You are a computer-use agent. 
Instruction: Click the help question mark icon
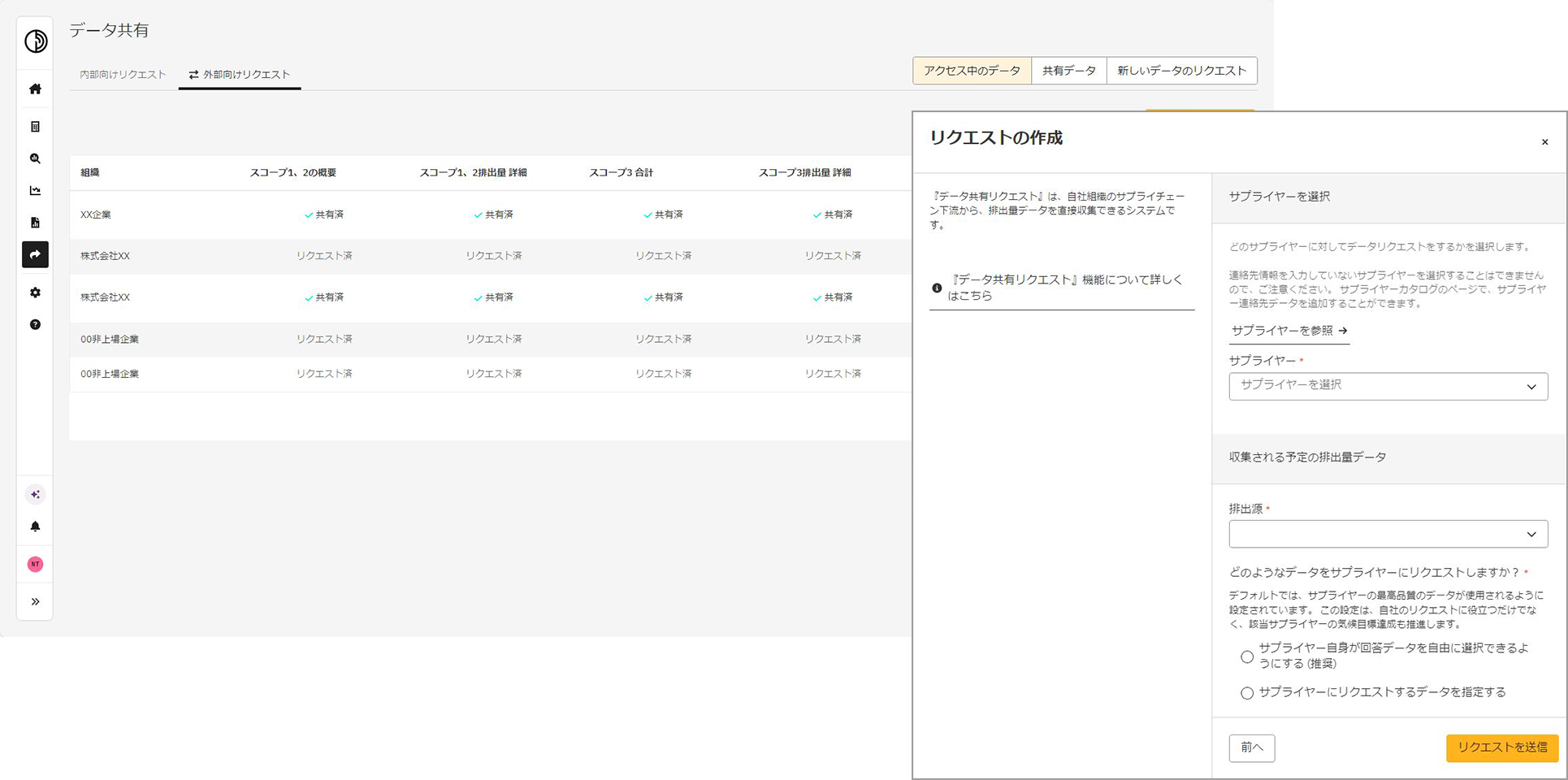coord(35,325)
